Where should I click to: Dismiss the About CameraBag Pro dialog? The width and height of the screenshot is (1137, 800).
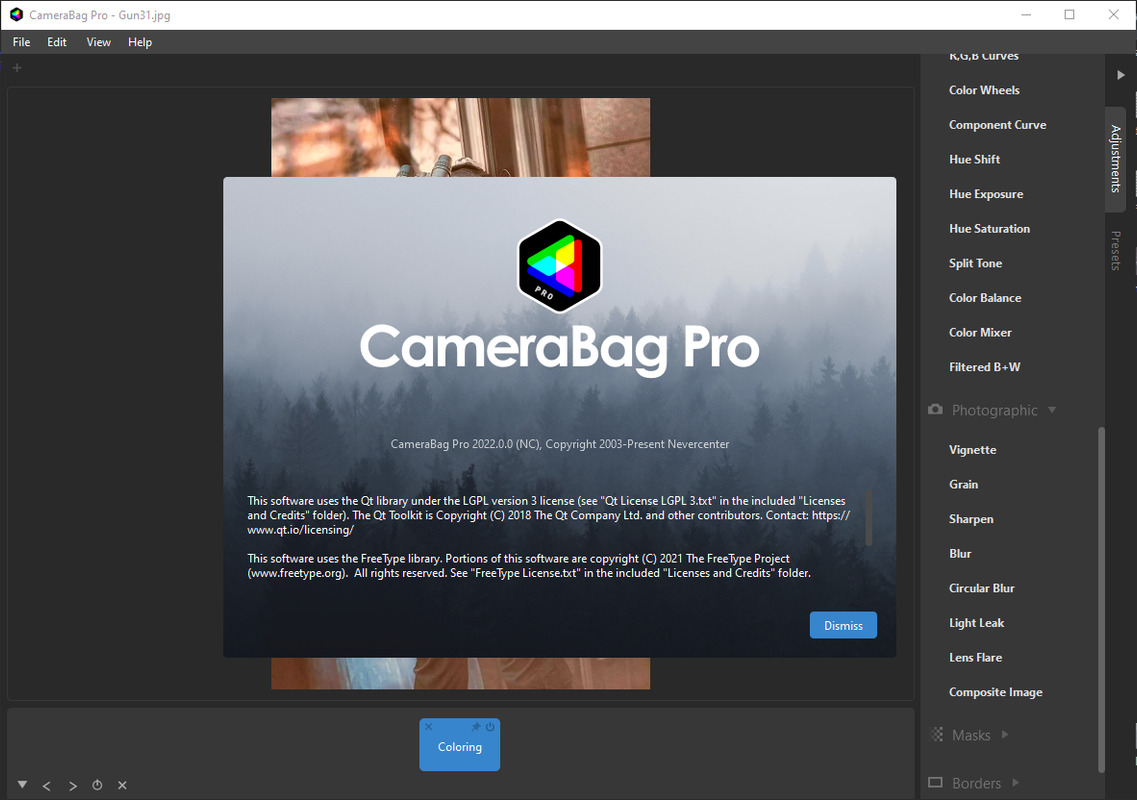click(x=843, y=625)
